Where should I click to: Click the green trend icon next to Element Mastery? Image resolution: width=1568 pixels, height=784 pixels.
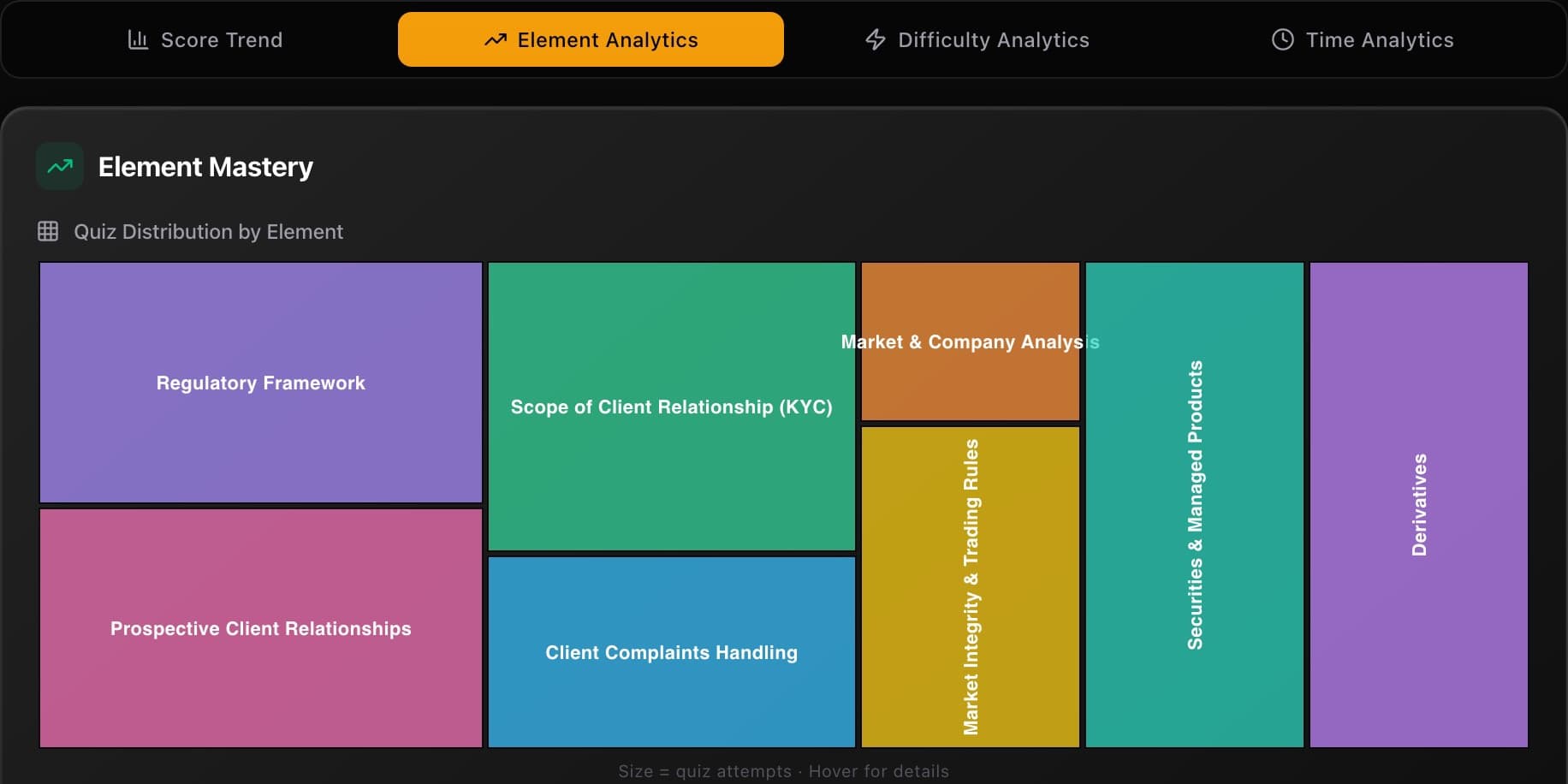coord(58,165)
